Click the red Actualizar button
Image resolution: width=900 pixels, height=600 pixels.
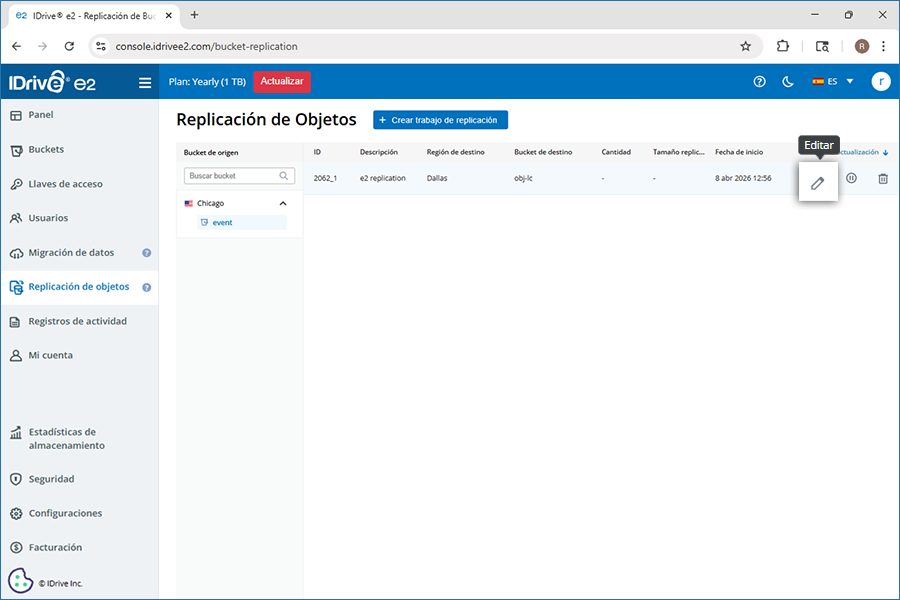click(282, 82)
